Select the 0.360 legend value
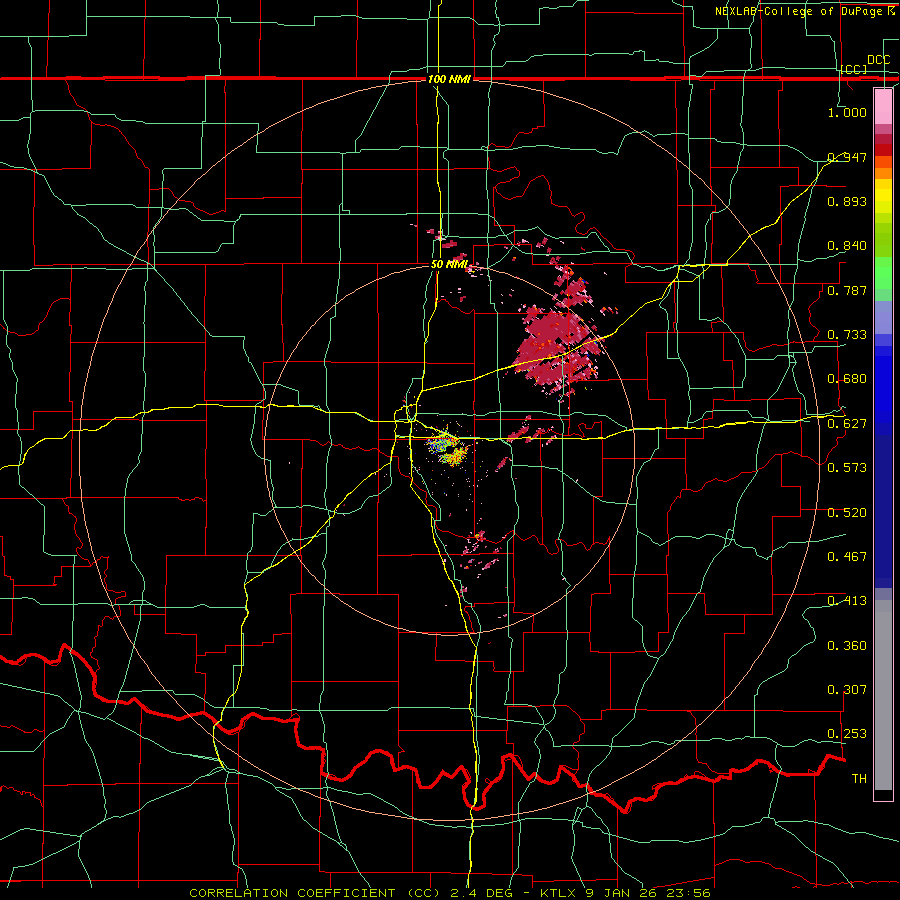Image resolution: width=900 pixels, height=900 pixels. coord(847,646)
